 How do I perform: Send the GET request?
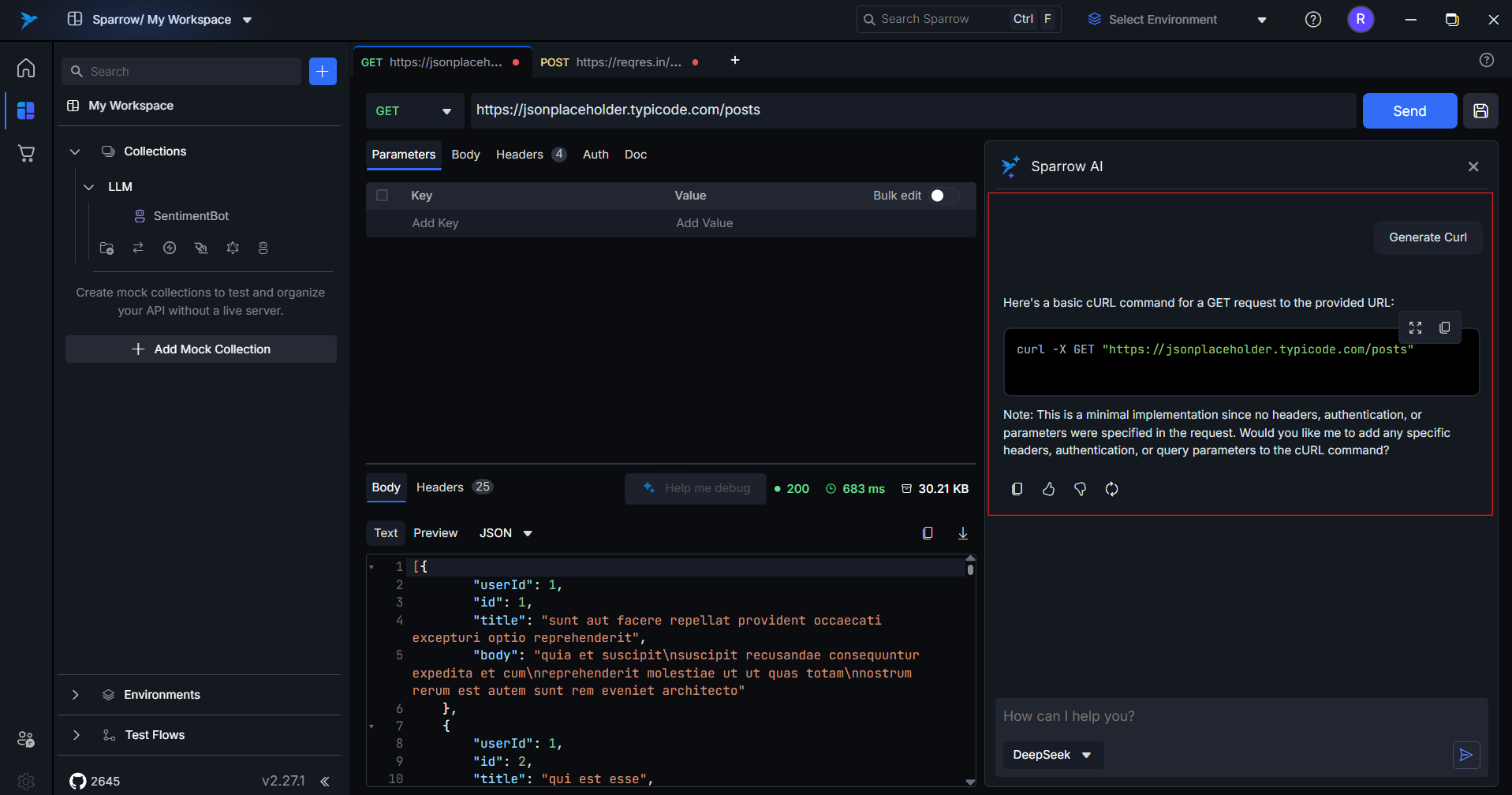[1409, 110]
